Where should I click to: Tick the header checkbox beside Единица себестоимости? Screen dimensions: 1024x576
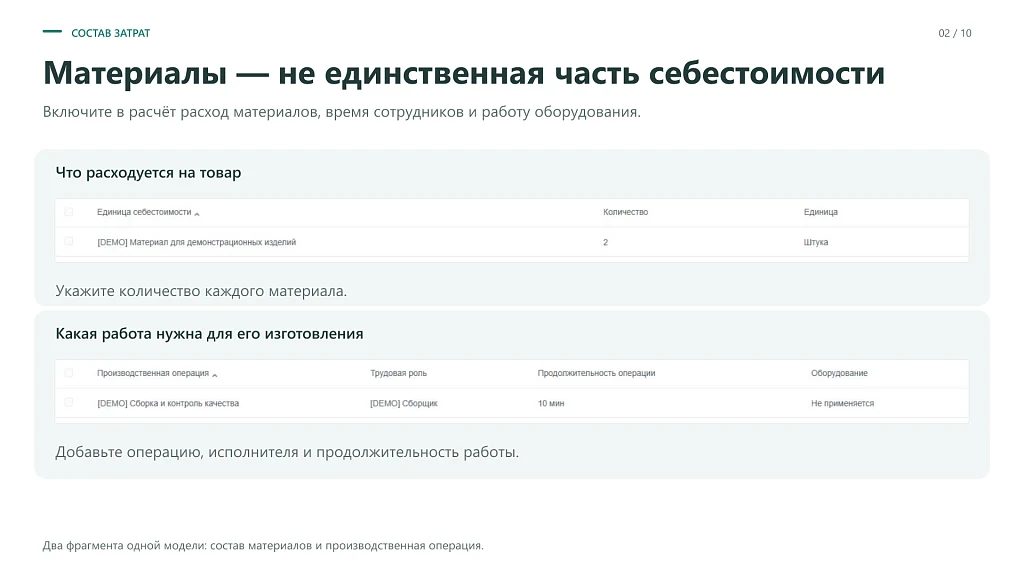pyautogui.click(x=69, y=212)
